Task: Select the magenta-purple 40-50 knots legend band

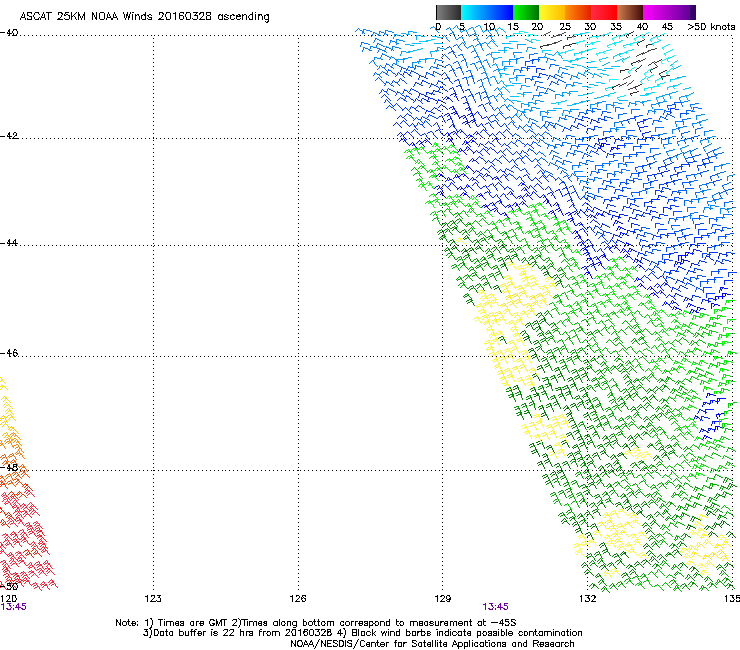Action: 669,12
